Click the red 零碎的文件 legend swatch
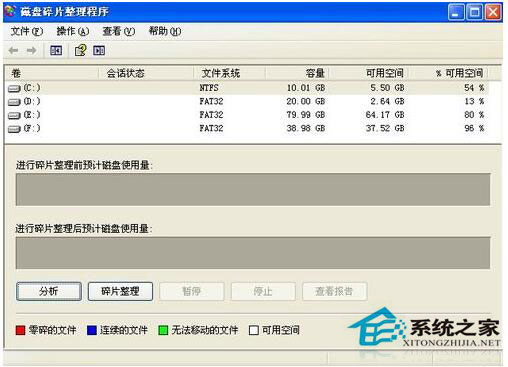Viewport: 508px width, 367px height. pyautogui.click(x=20, y=330)
